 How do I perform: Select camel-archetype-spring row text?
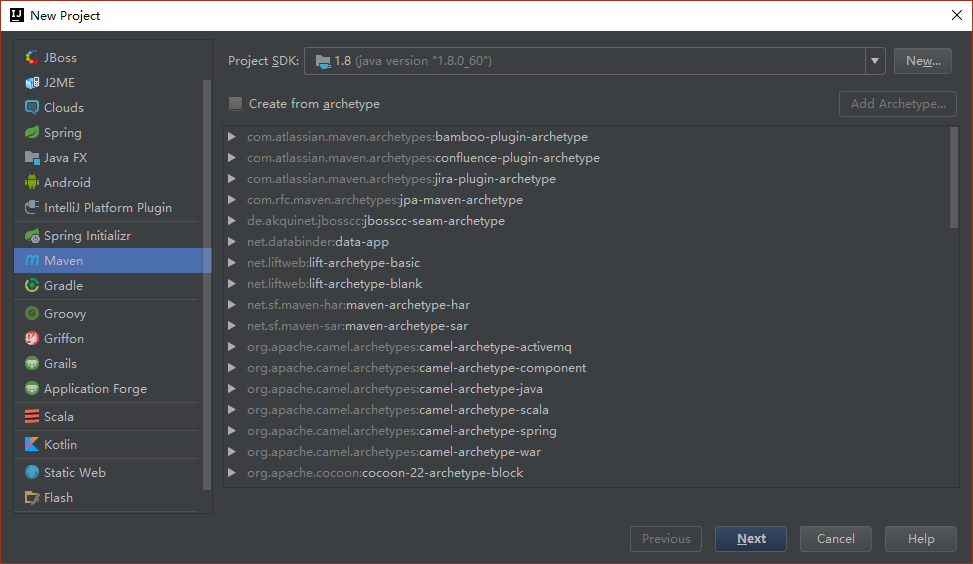point(401,431)
